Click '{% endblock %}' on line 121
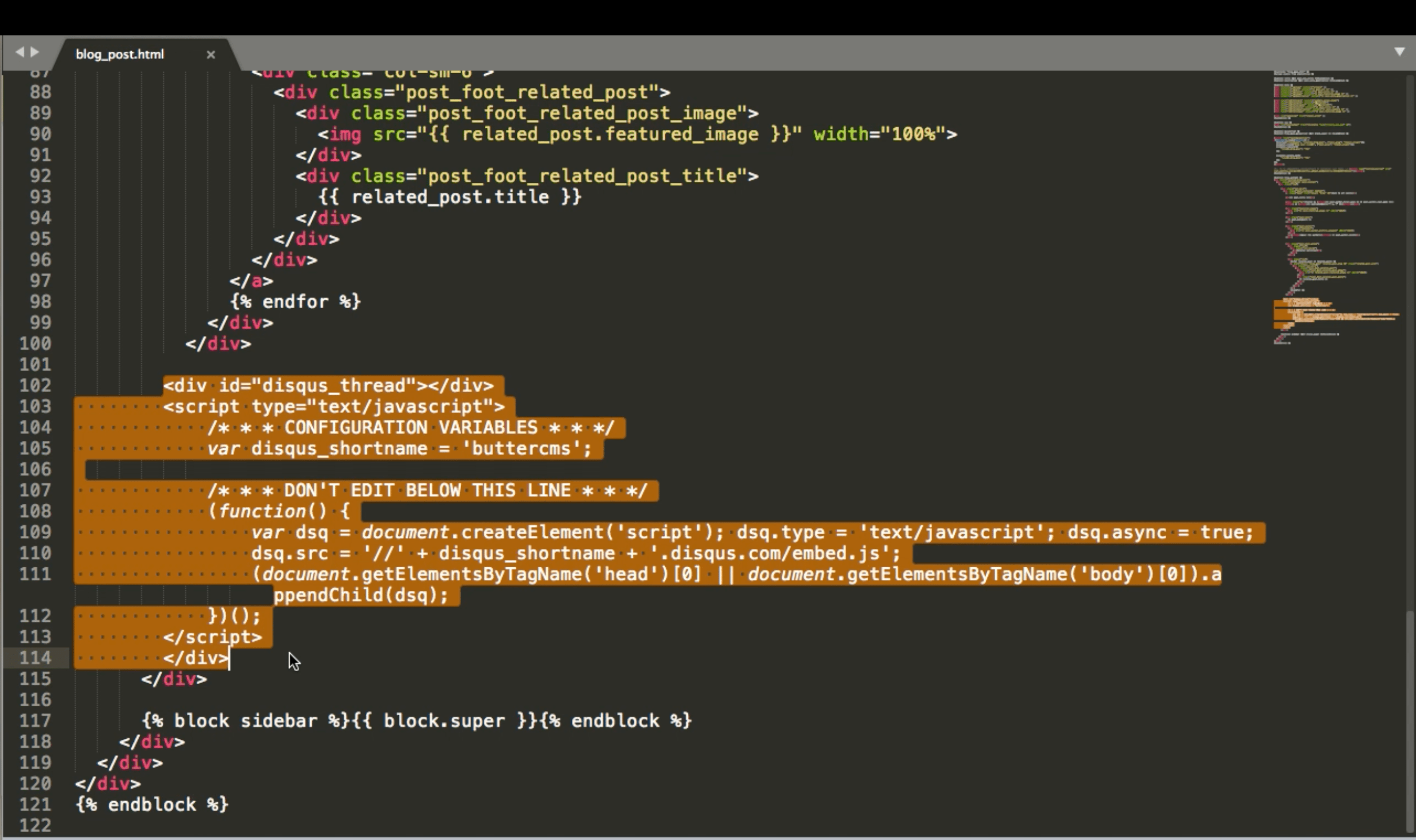This screenshot has width=1416, height=840. [x=152, y=804]
